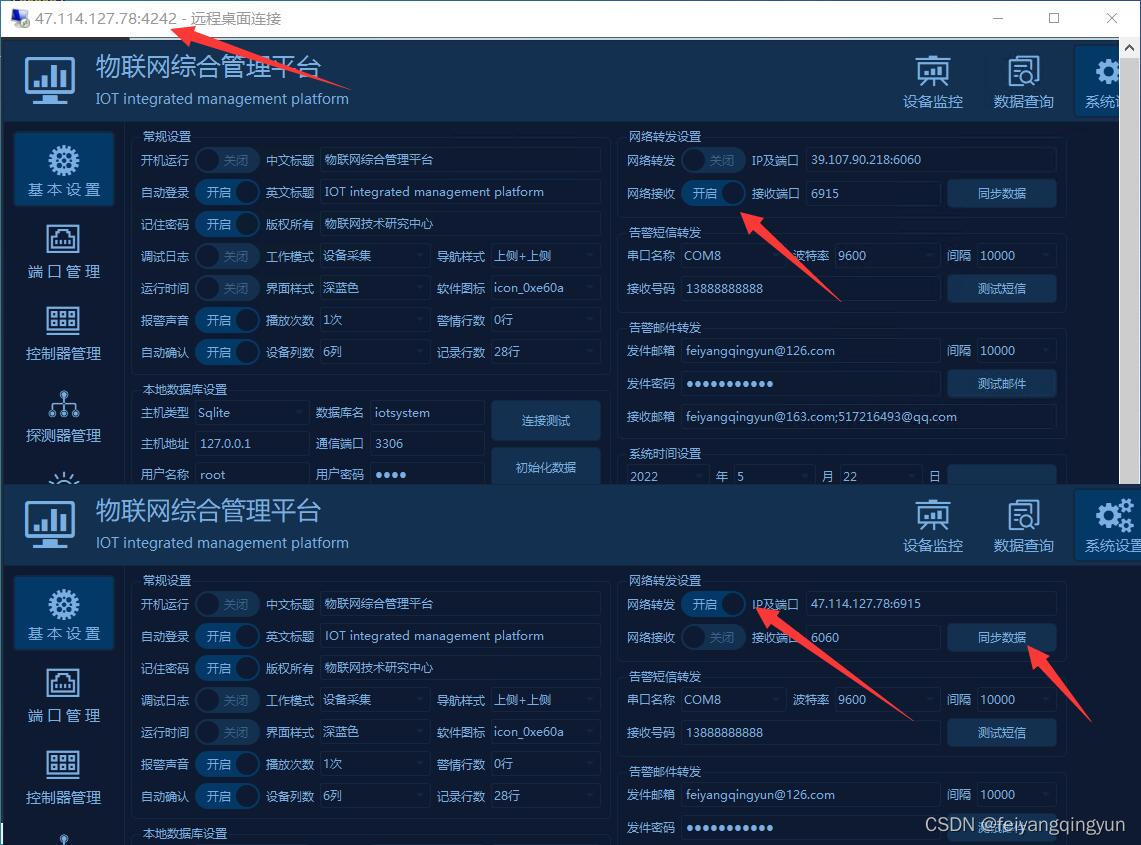Click the platform logo icon in remote desktop window
Viewport: 1141px width, 845px height.
click(x=49, y=80)
